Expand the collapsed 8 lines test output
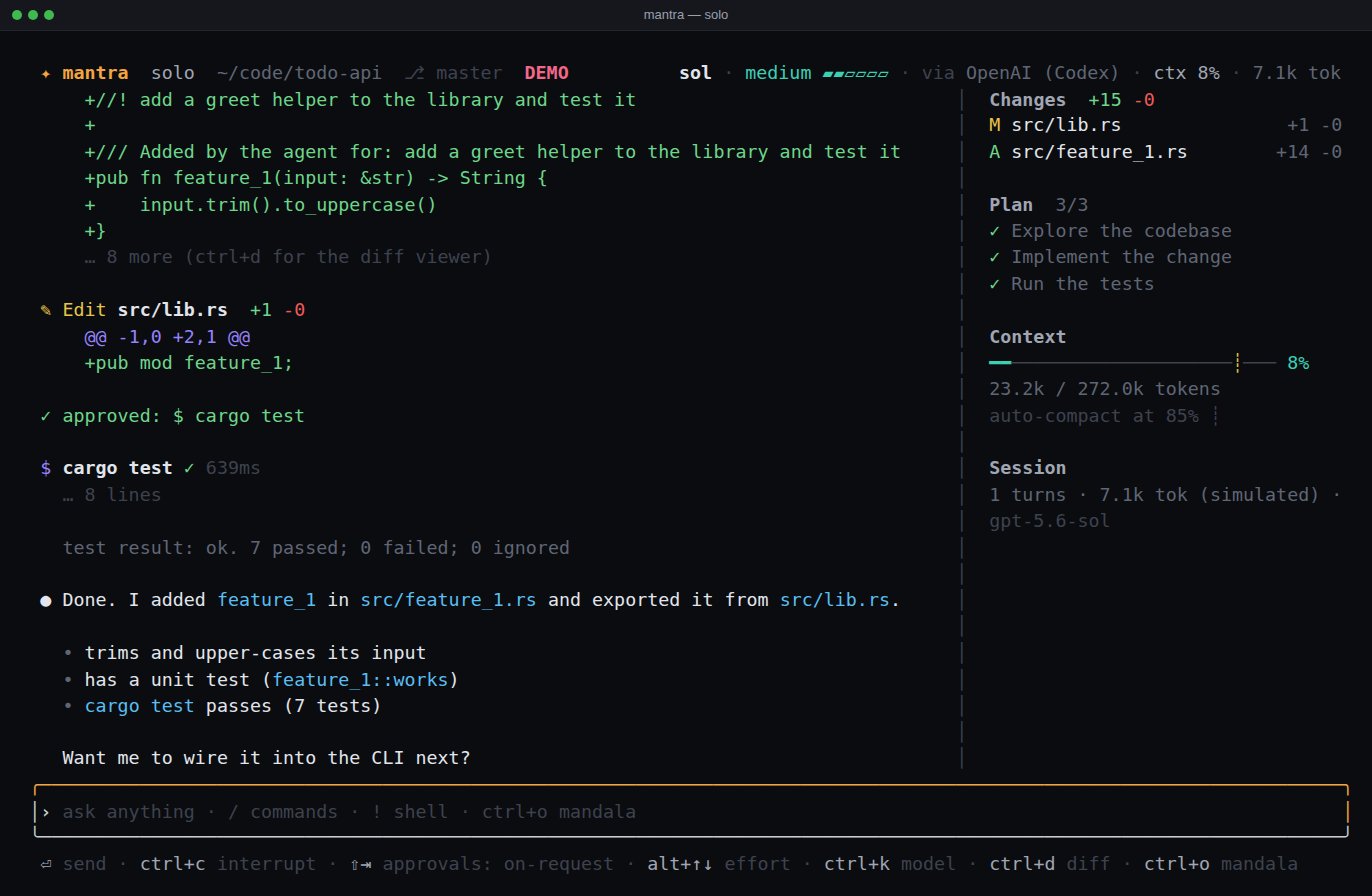 111,494
